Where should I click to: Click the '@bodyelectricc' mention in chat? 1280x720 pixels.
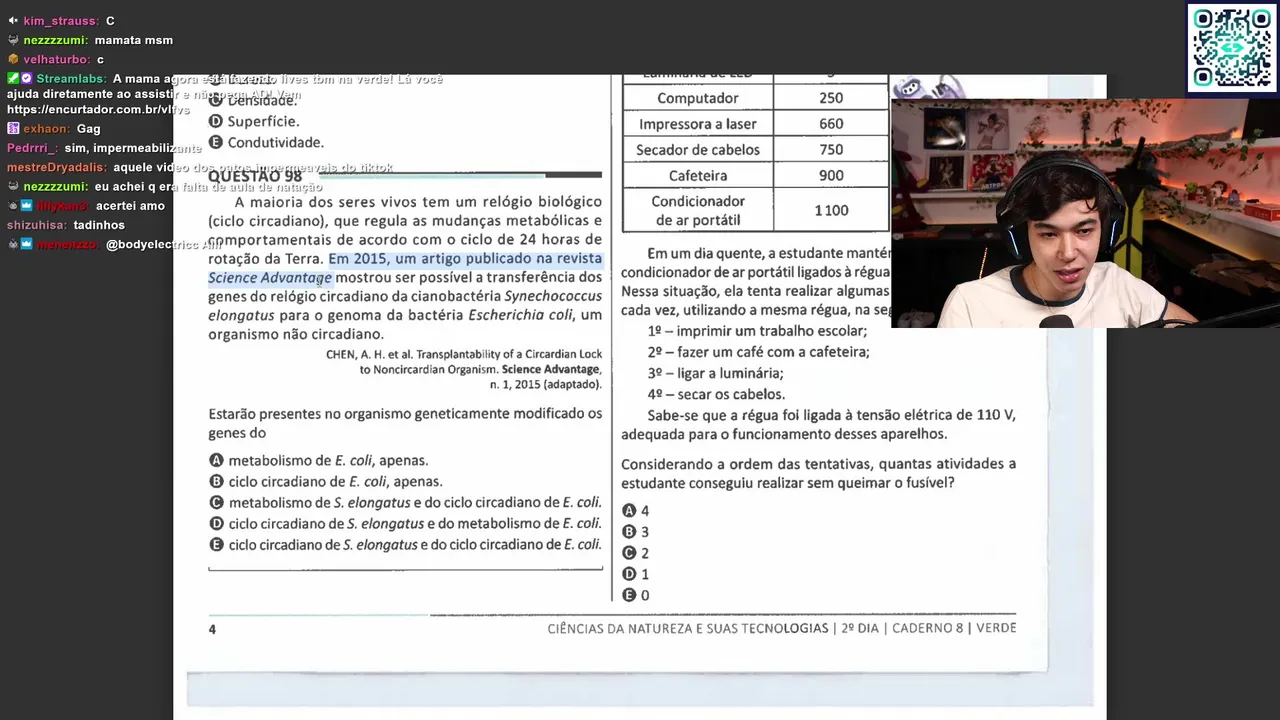tap(154, 245)
